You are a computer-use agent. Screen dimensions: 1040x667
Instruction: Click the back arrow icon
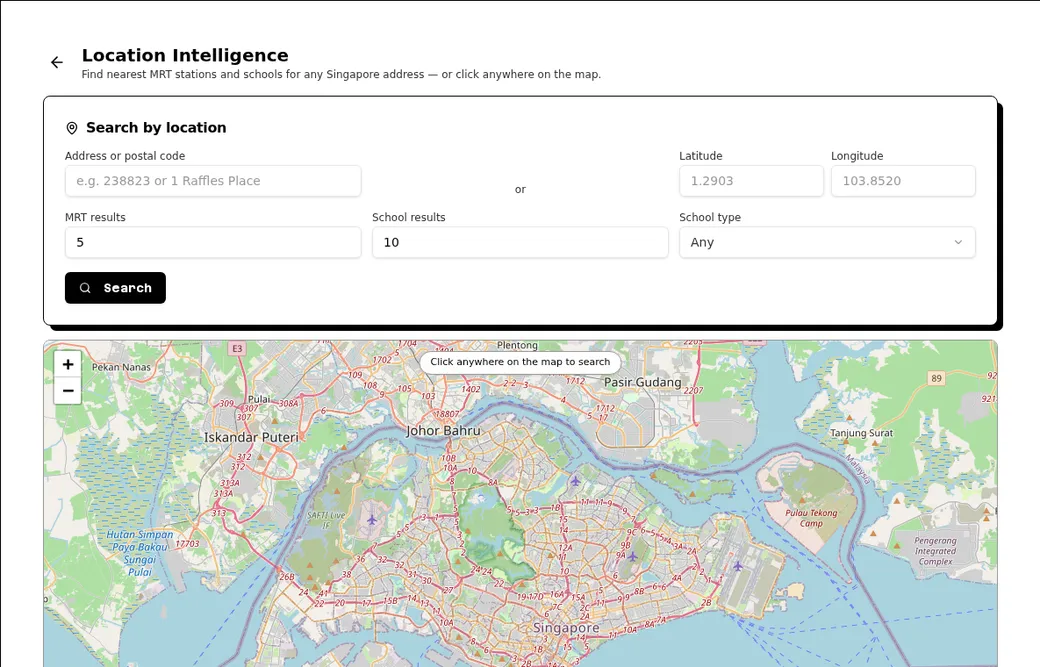pyautogui.click(x=57, y=62)
